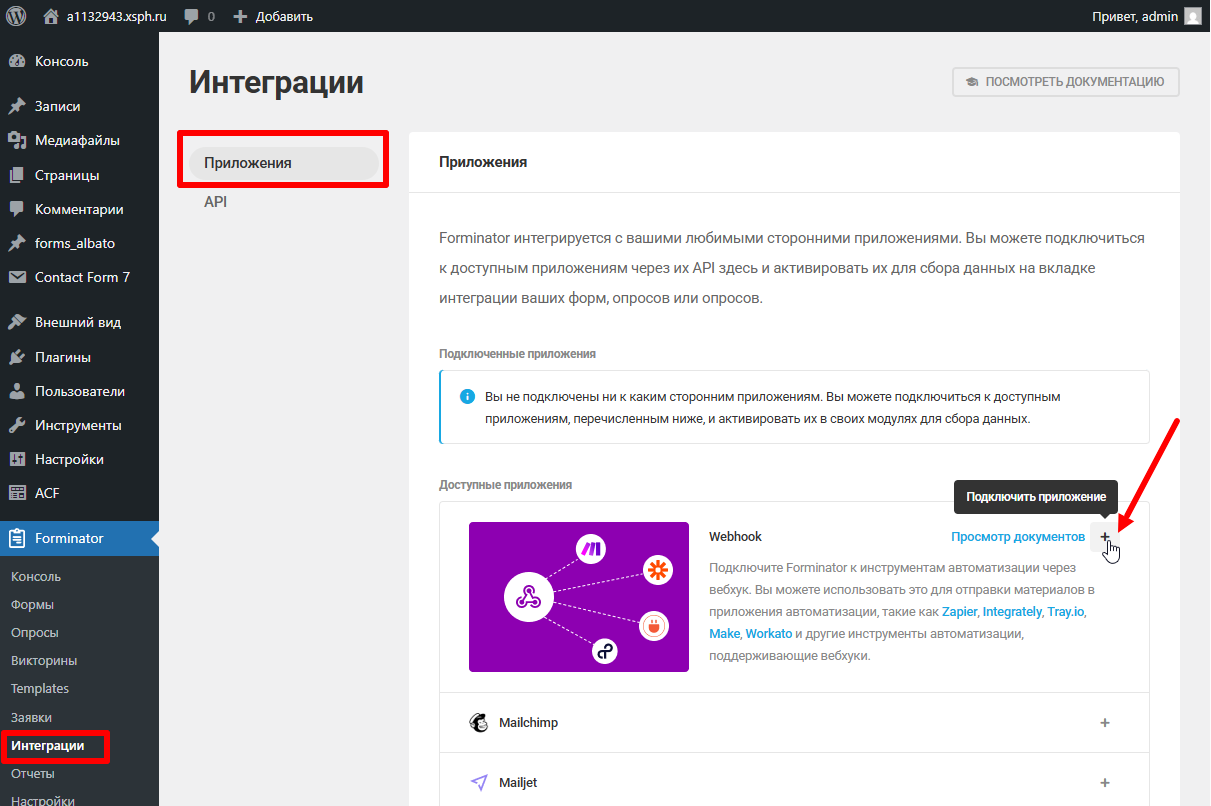Open the site home icon a1132943.xsph.ru
The height and width of the screenshot is (806, 1211).
click(51, 16)
